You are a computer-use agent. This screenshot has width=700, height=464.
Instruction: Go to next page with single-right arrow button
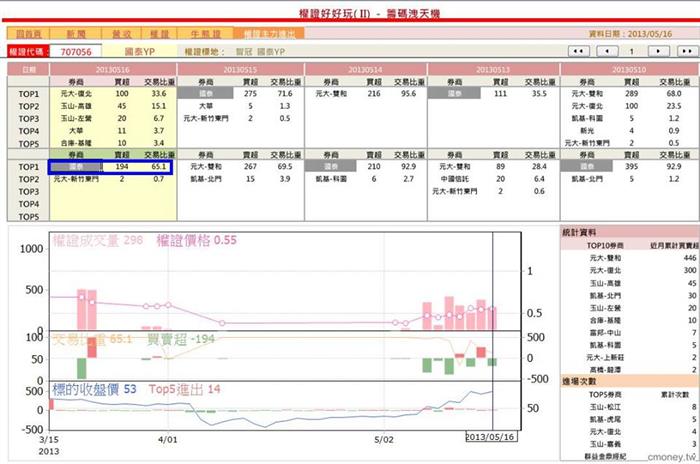point(658,51)
